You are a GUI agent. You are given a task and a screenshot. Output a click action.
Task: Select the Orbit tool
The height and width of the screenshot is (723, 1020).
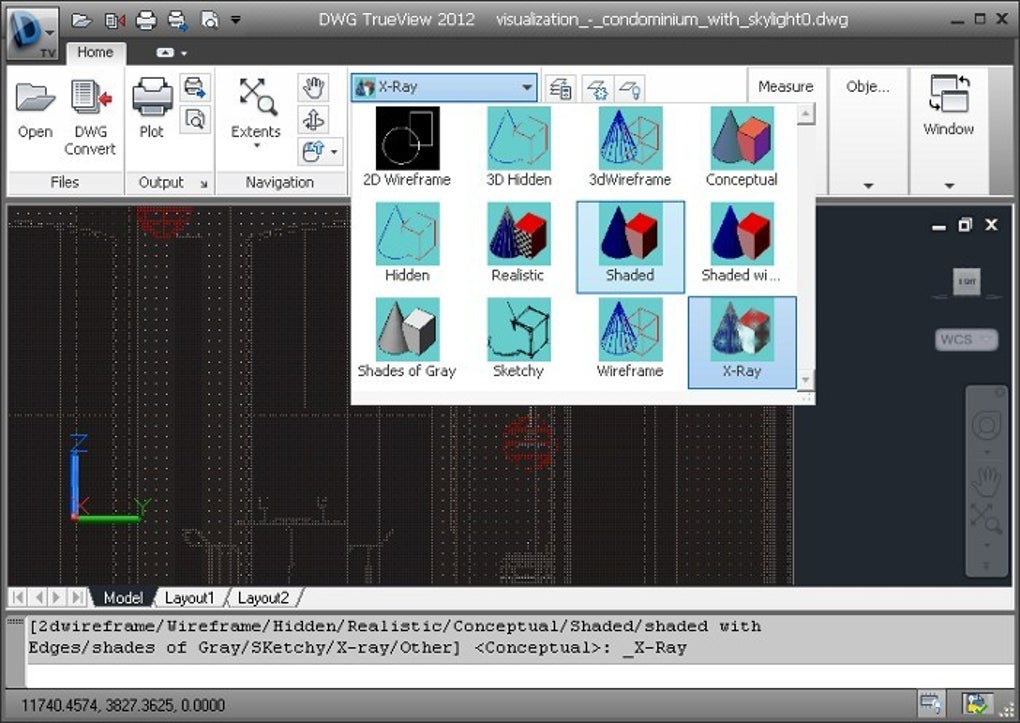(313, 120)
